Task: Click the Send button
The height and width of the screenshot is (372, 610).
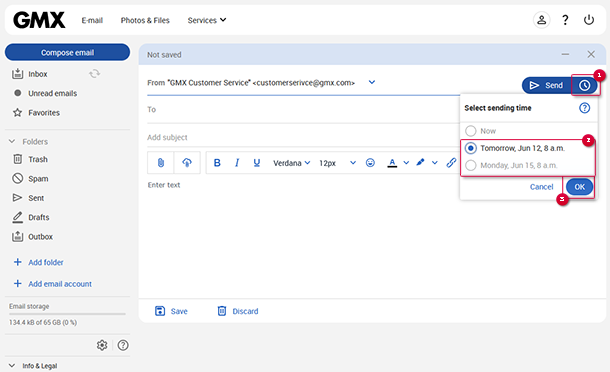Action: pyautogui.click(x=547, y=85)
